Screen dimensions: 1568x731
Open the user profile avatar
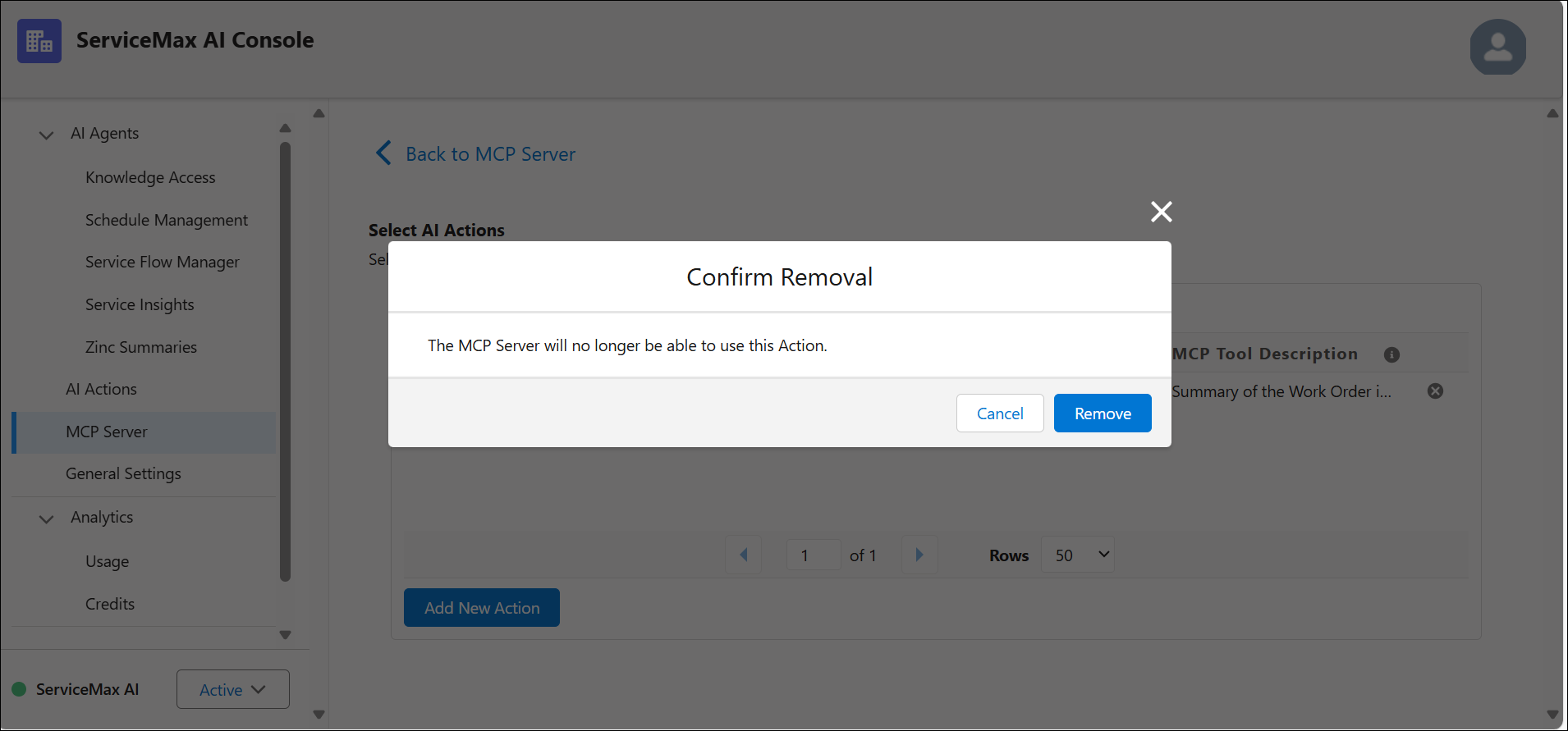click(x=1497, y=47)
